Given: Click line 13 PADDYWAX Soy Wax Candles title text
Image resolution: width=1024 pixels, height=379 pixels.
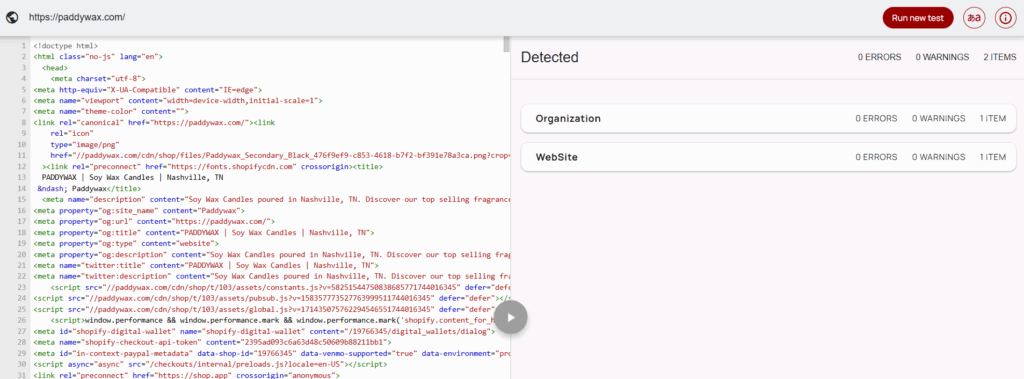Looking at the screenshot, I should (133, 177).
